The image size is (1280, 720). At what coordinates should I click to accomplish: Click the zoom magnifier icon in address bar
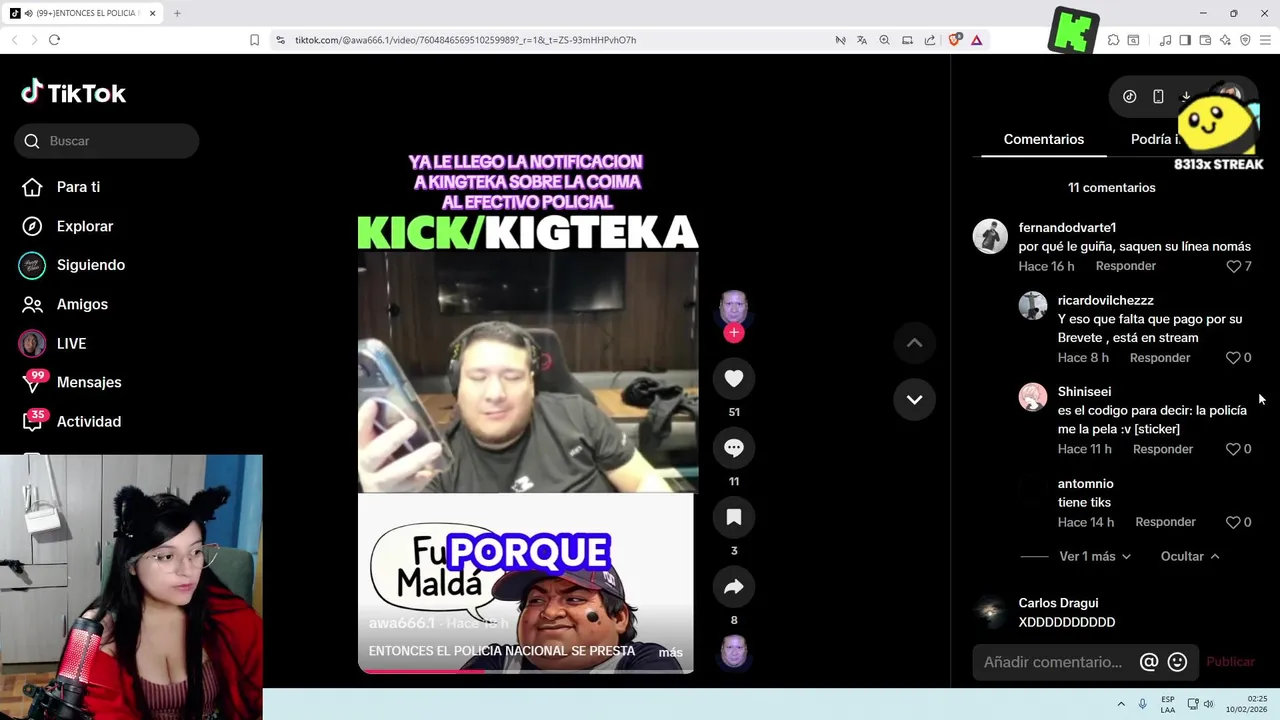884,40
